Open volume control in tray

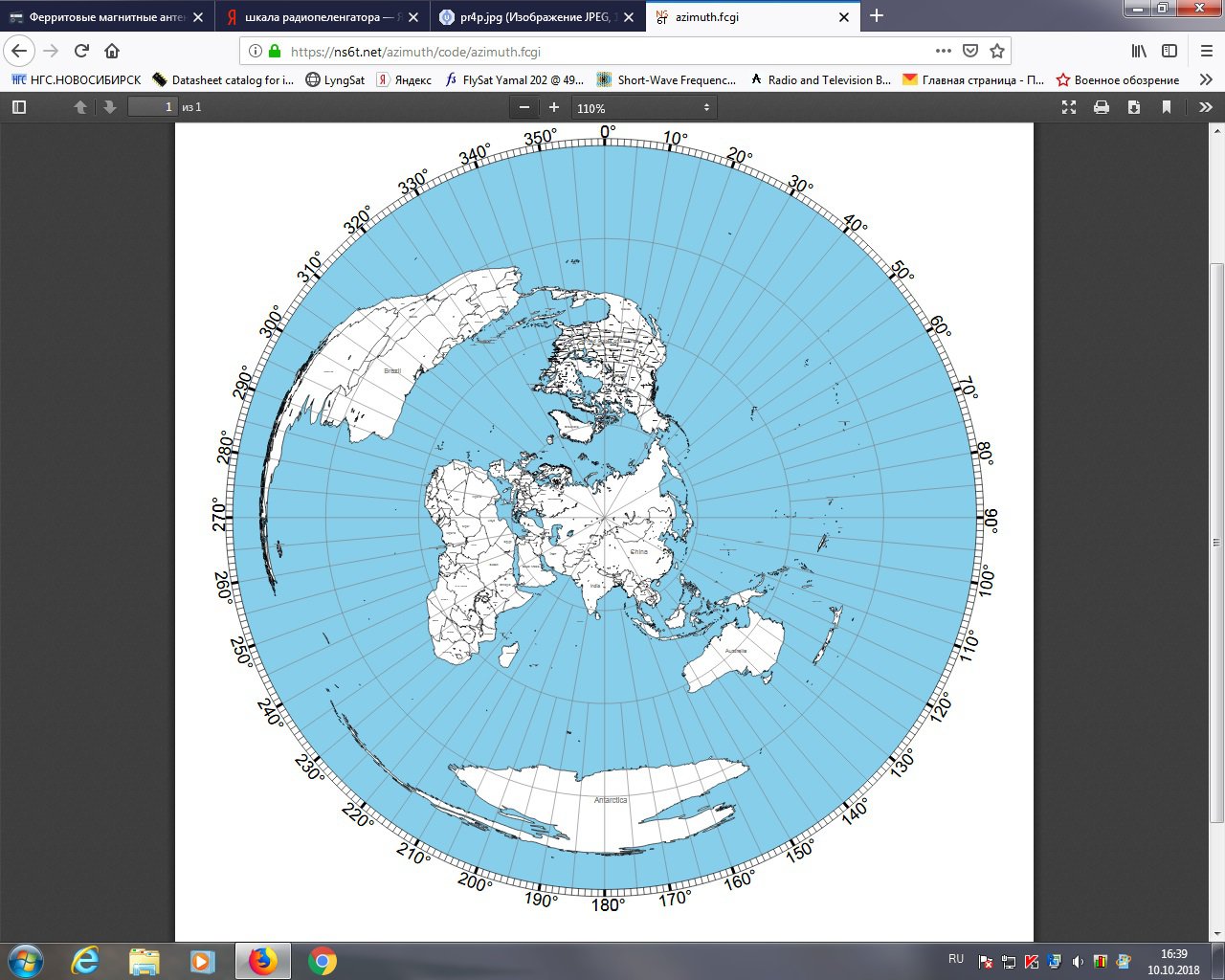point(1079,962)
